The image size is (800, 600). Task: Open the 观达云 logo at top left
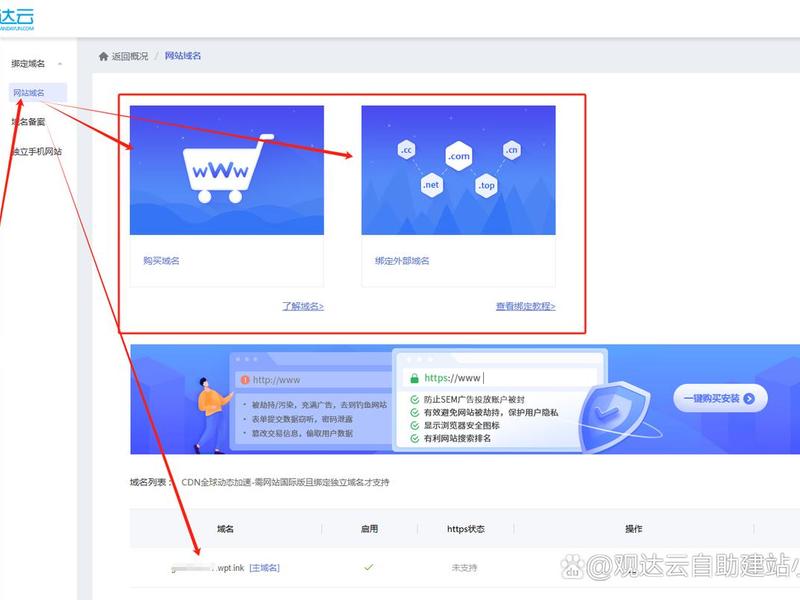click(17, 19)
